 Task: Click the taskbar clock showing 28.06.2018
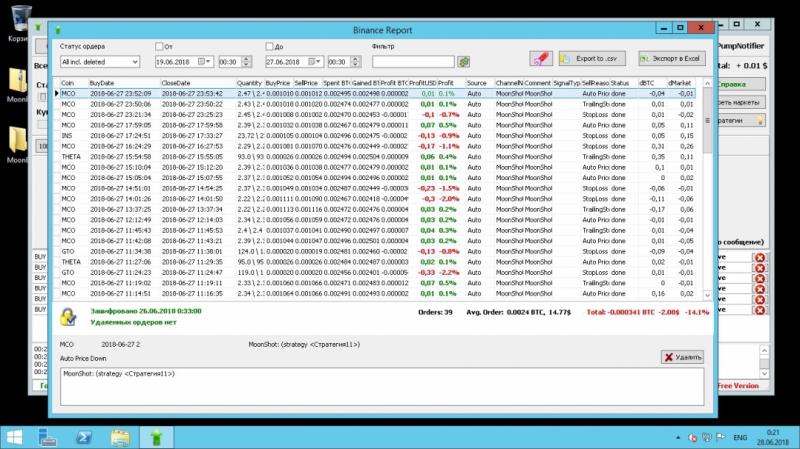click(772, 438)
